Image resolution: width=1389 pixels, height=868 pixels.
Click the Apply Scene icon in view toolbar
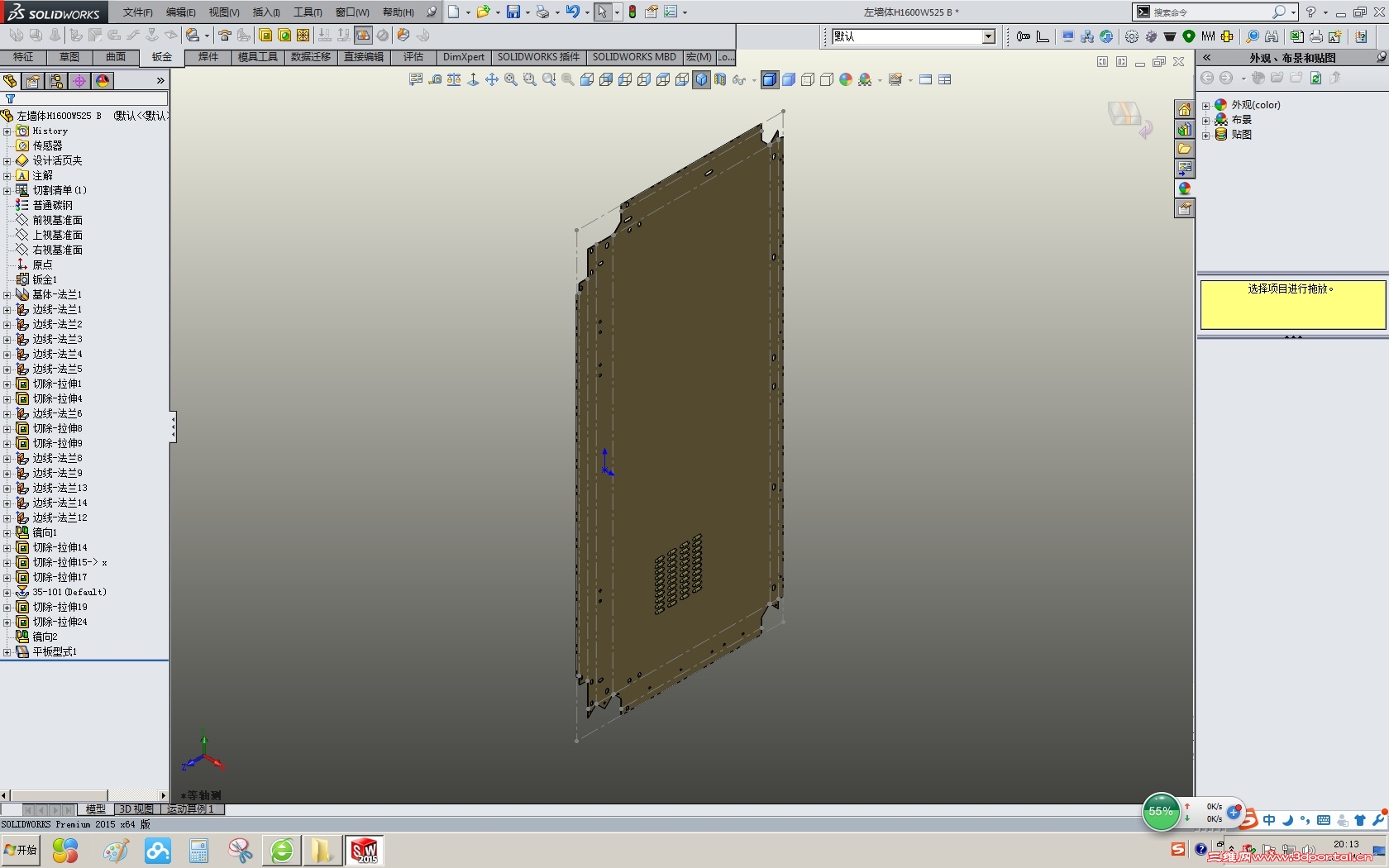(x=865, y=79)
